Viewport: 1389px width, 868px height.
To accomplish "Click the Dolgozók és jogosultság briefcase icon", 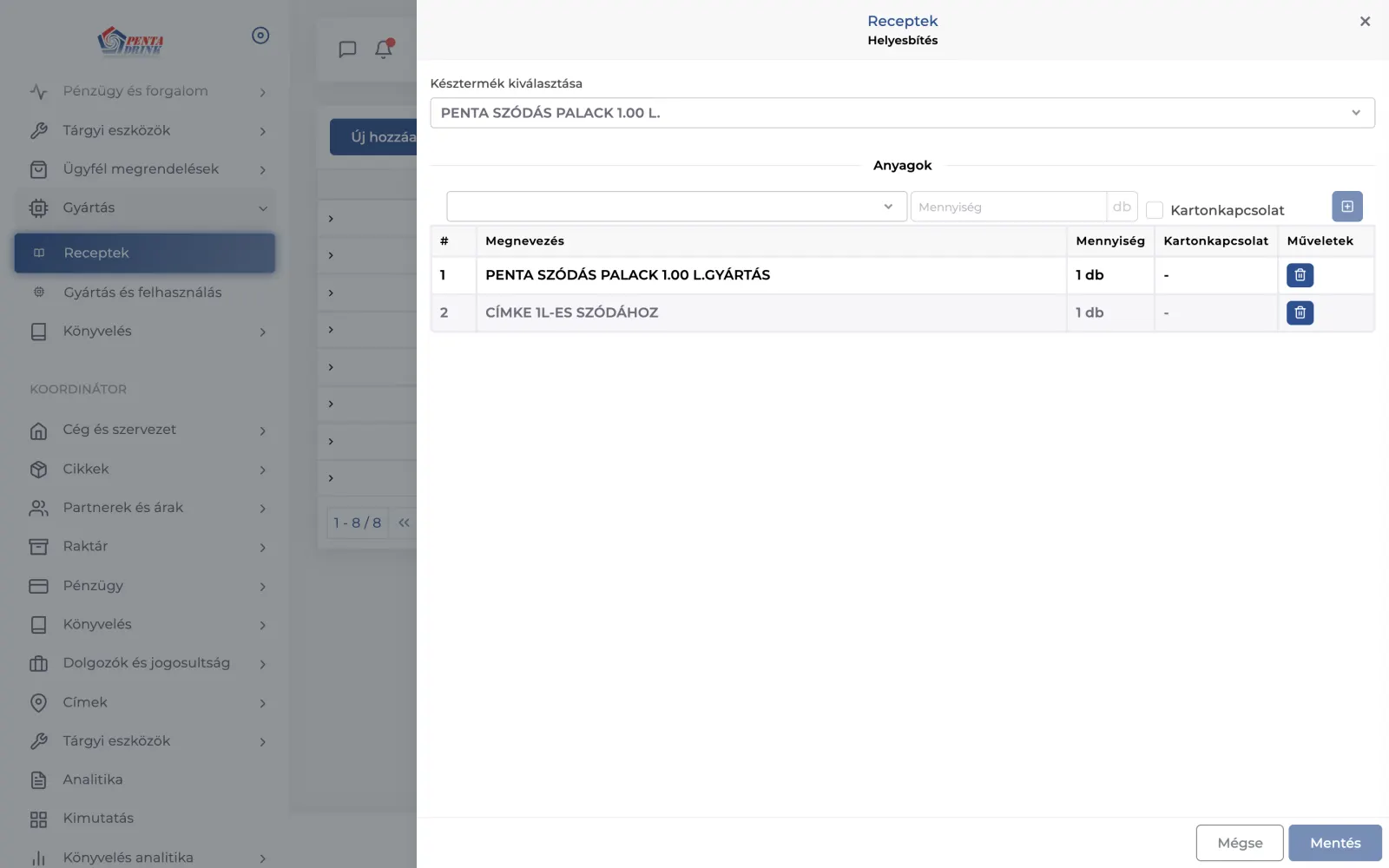I will (38, 663).
